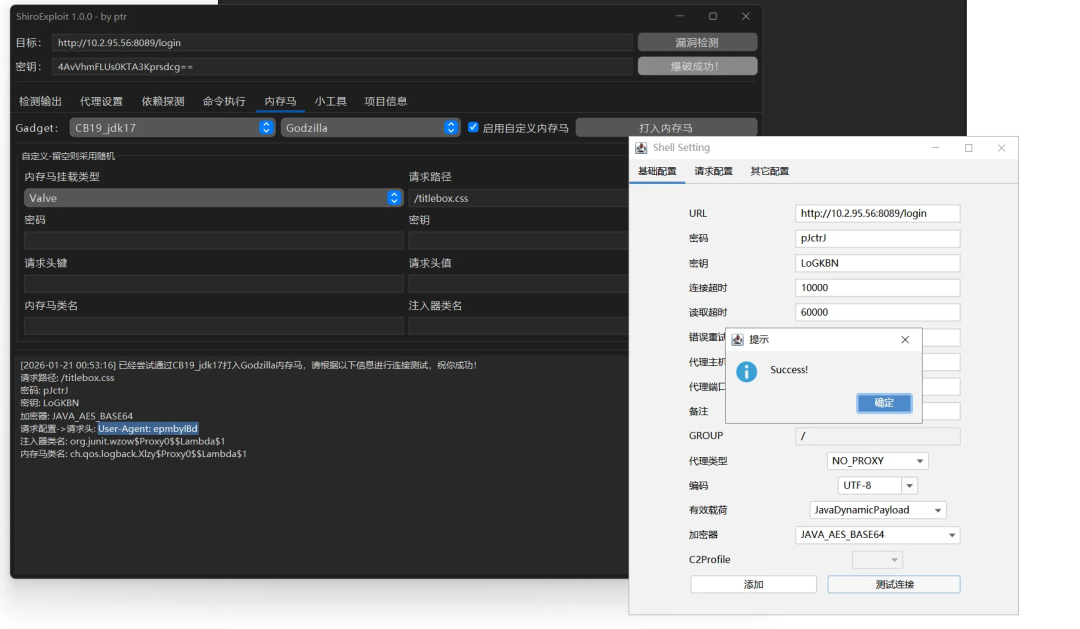Click the Shell Setting URL input field
1080x629 pixels.
[x=878, y=214]
